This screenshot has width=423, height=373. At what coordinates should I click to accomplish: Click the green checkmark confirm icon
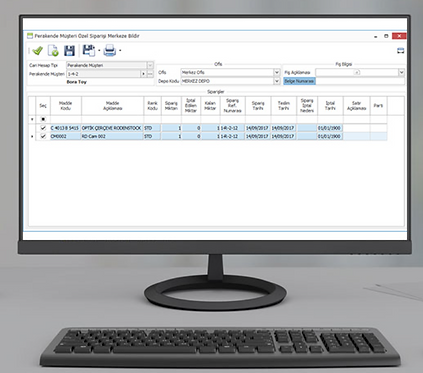pos(37,51)
